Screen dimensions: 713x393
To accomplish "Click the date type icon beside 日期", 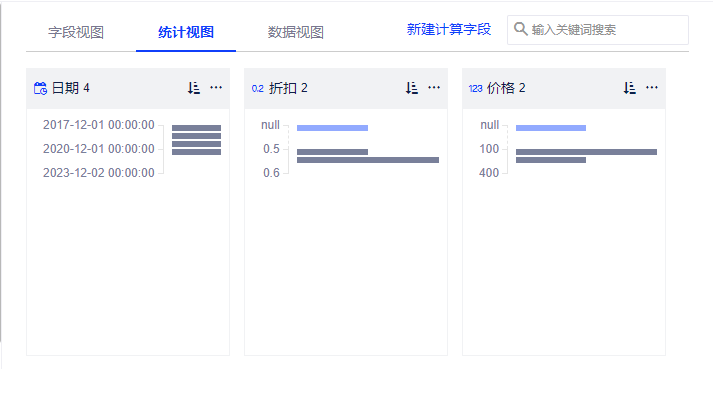I will (40, 88).
